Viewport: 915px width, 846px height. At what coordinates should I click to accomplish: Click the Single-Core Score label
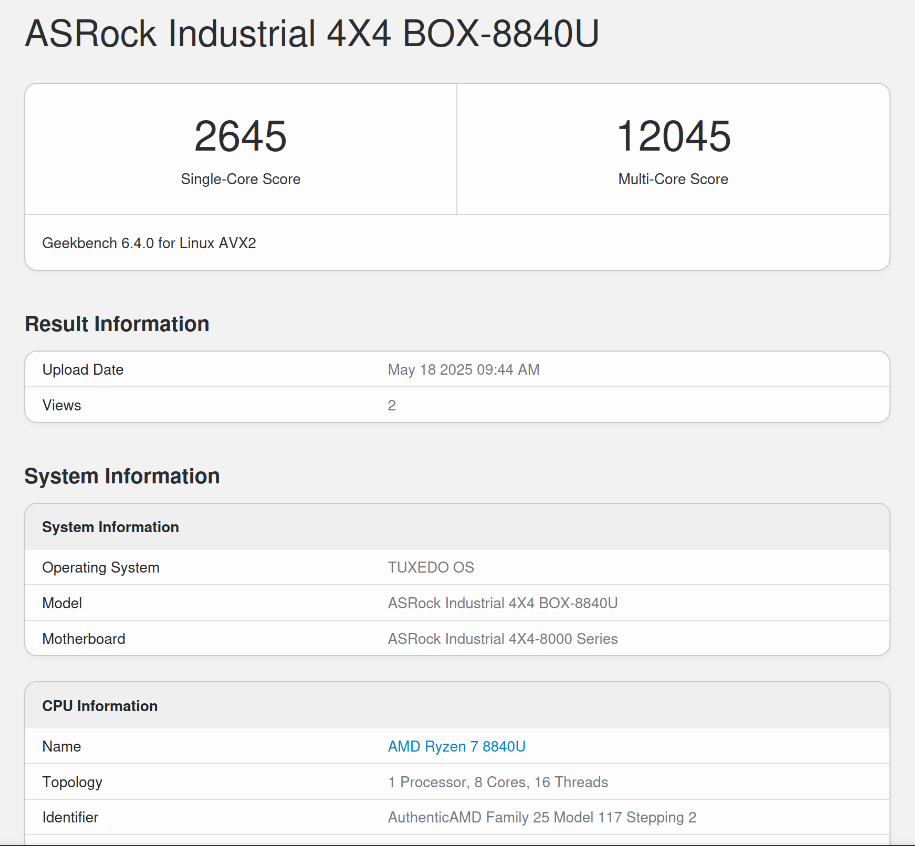[240, 179]
